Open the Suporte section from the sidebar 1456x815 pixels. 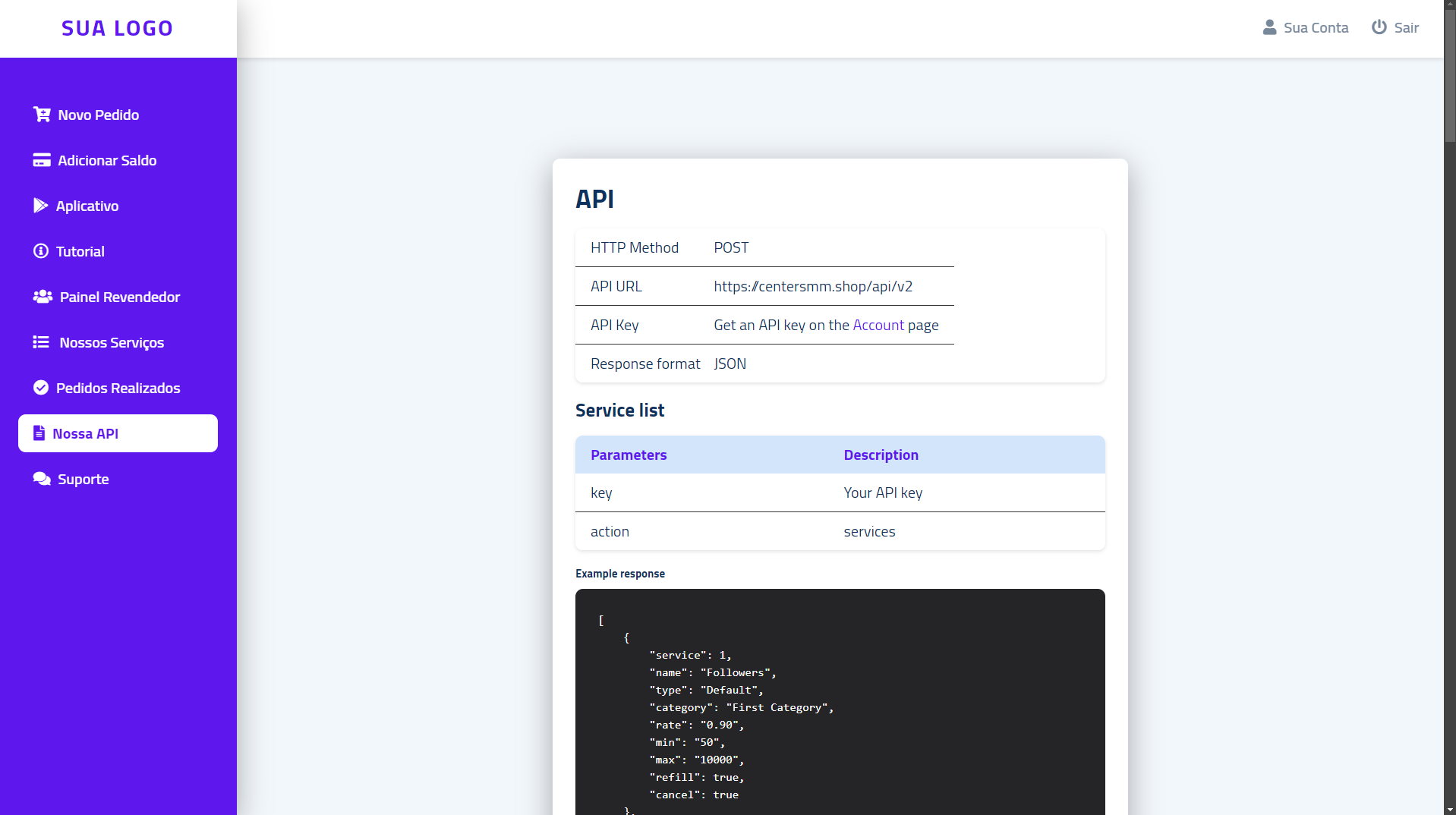[x=82, y=479]
